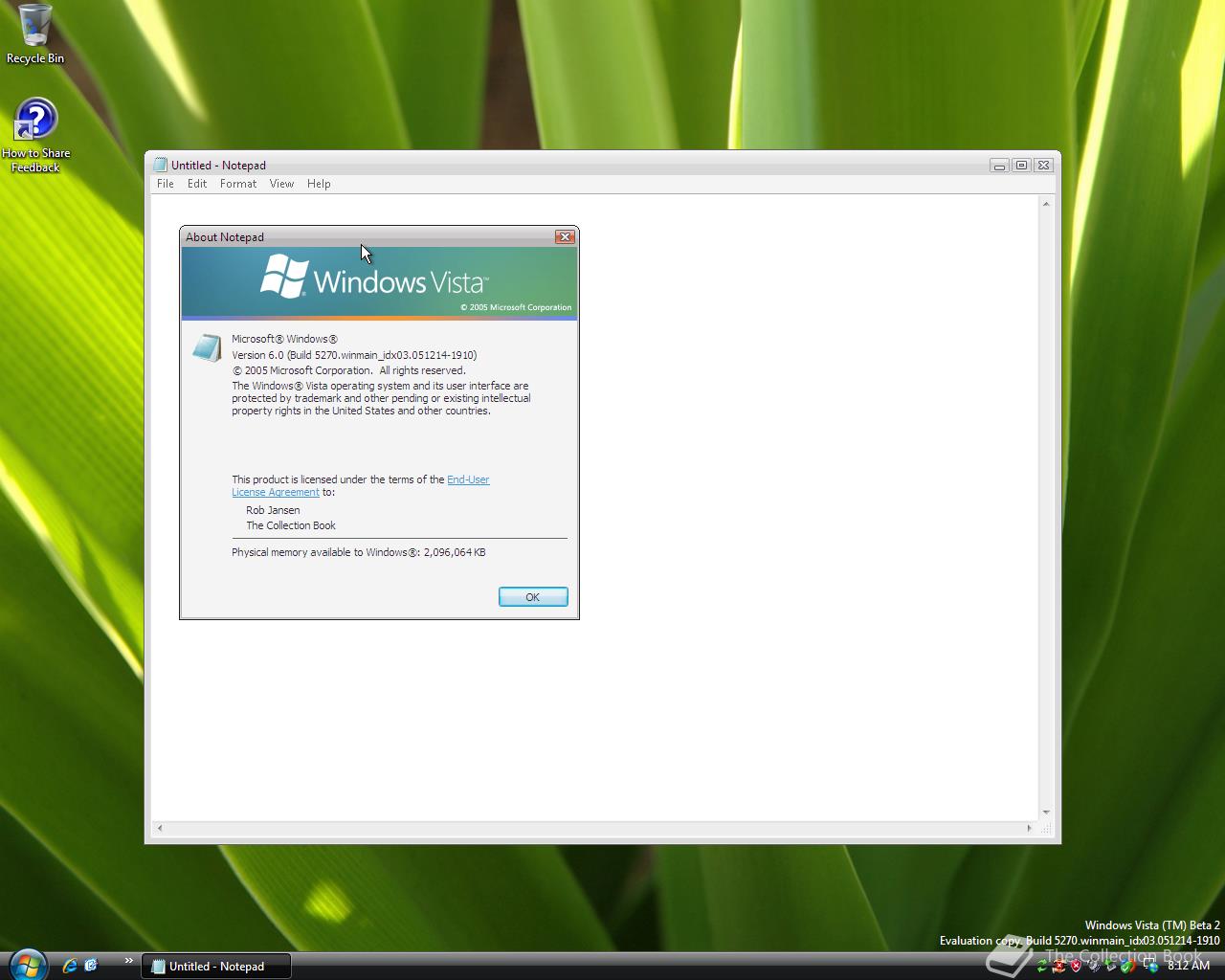Open Notepad's Edit menu
This screenshot has height=980, width=1225.
(x=197, y=184)
